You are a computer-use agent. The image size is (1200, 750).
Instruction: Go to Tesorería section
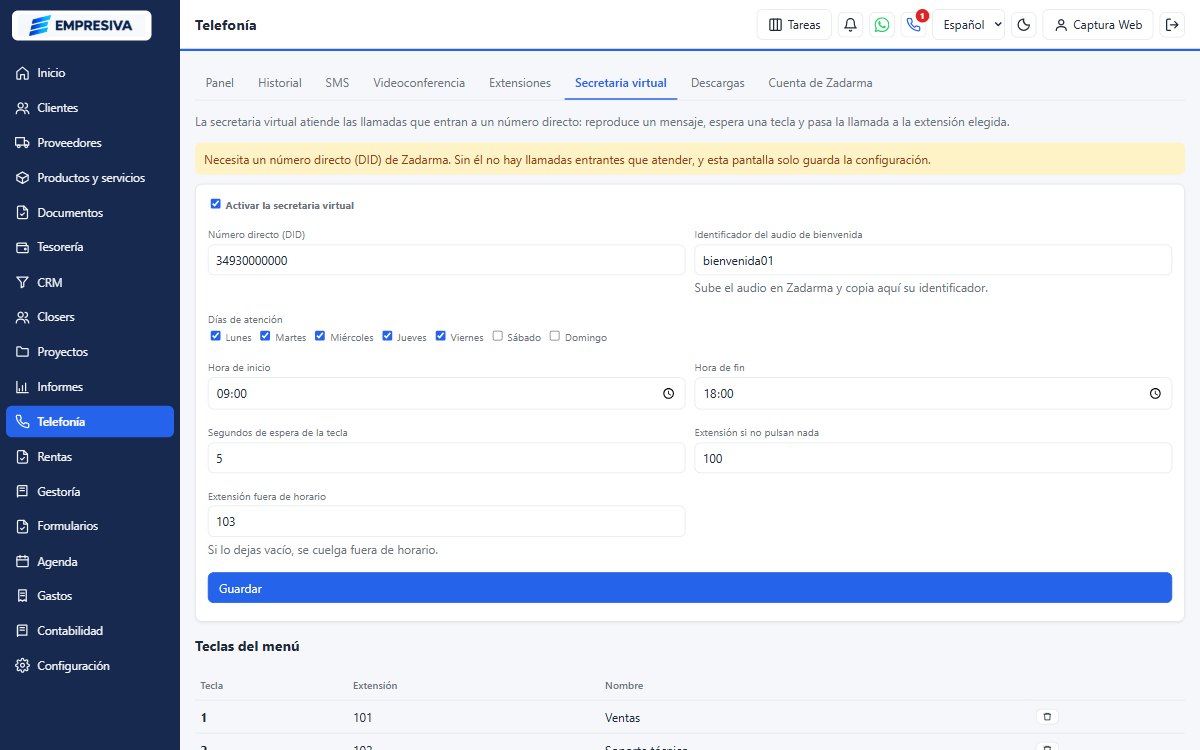90,247
